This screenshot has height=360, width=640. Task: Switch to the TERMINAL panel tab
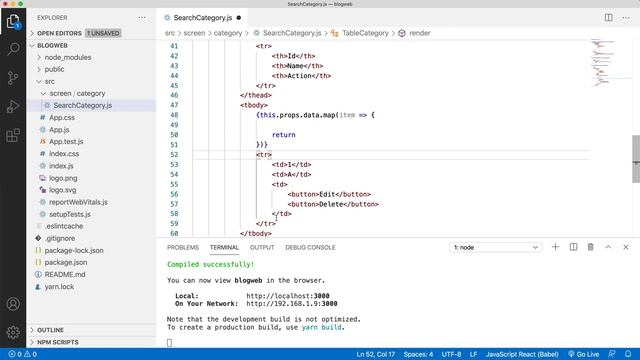224,247
